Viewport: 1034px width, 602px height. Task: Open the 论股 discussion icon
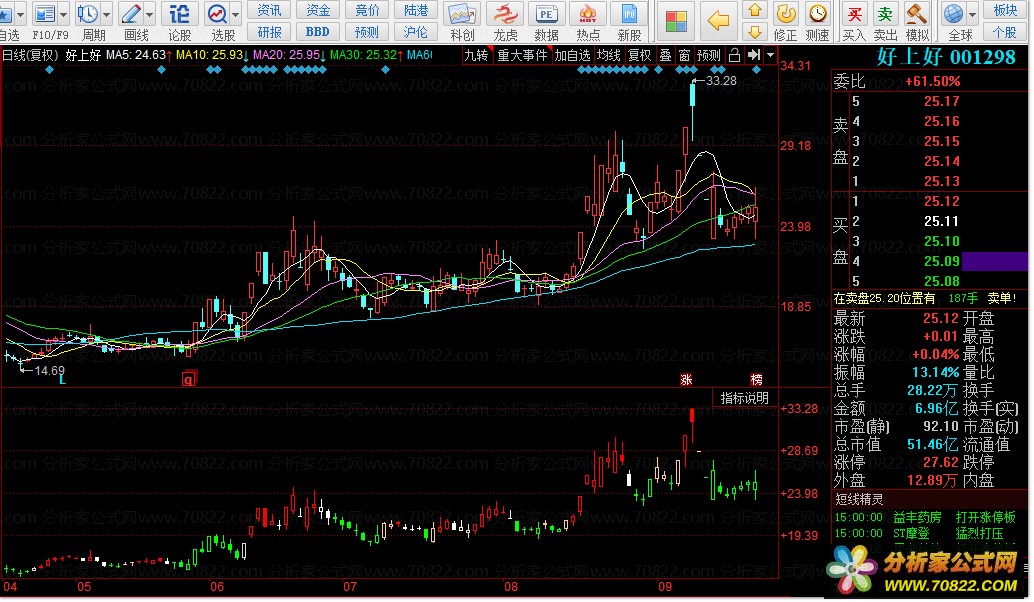click(x=179, y=14)
